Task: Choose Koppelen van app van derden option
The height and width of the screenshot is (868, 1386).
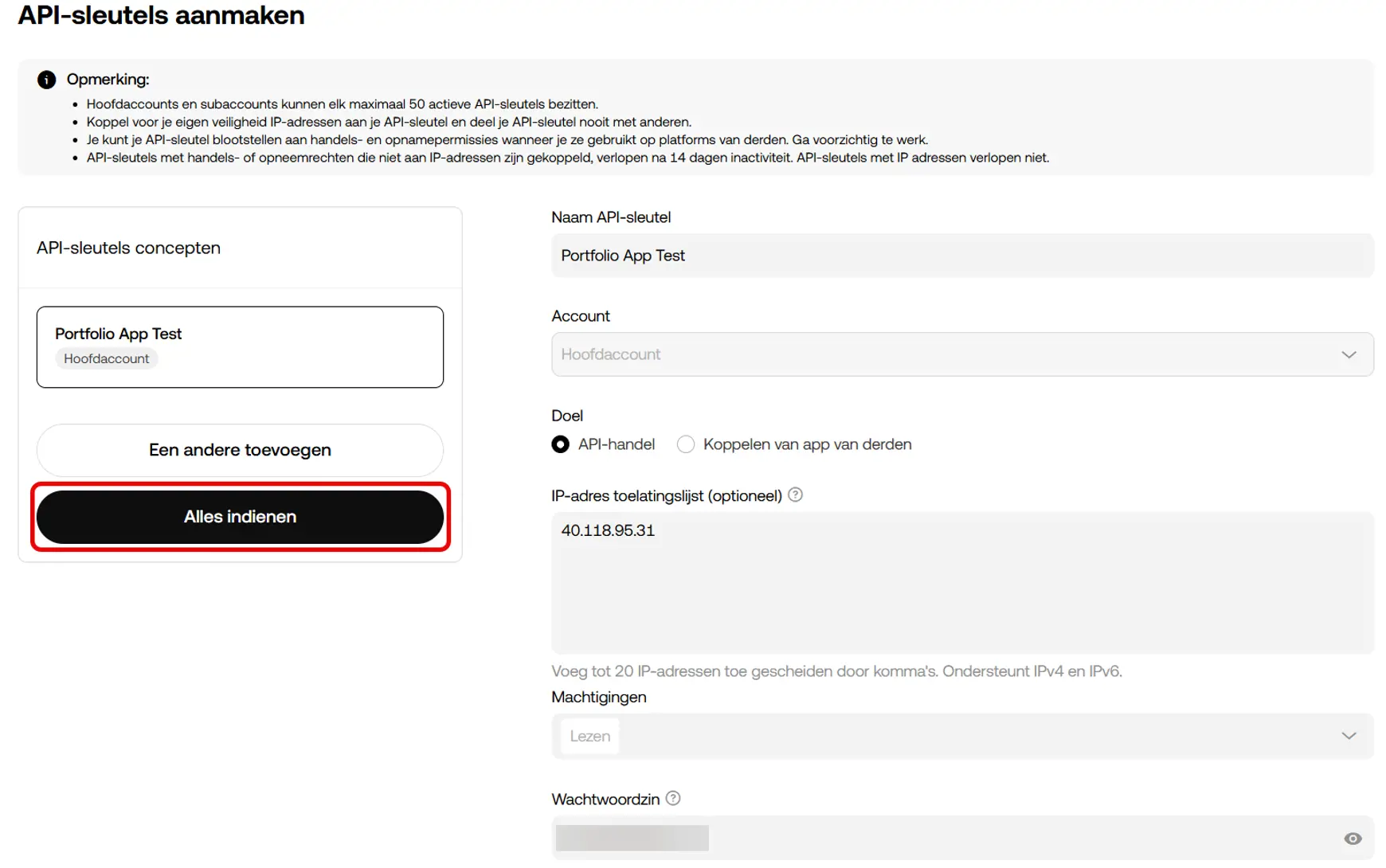Action: point(686,444)
